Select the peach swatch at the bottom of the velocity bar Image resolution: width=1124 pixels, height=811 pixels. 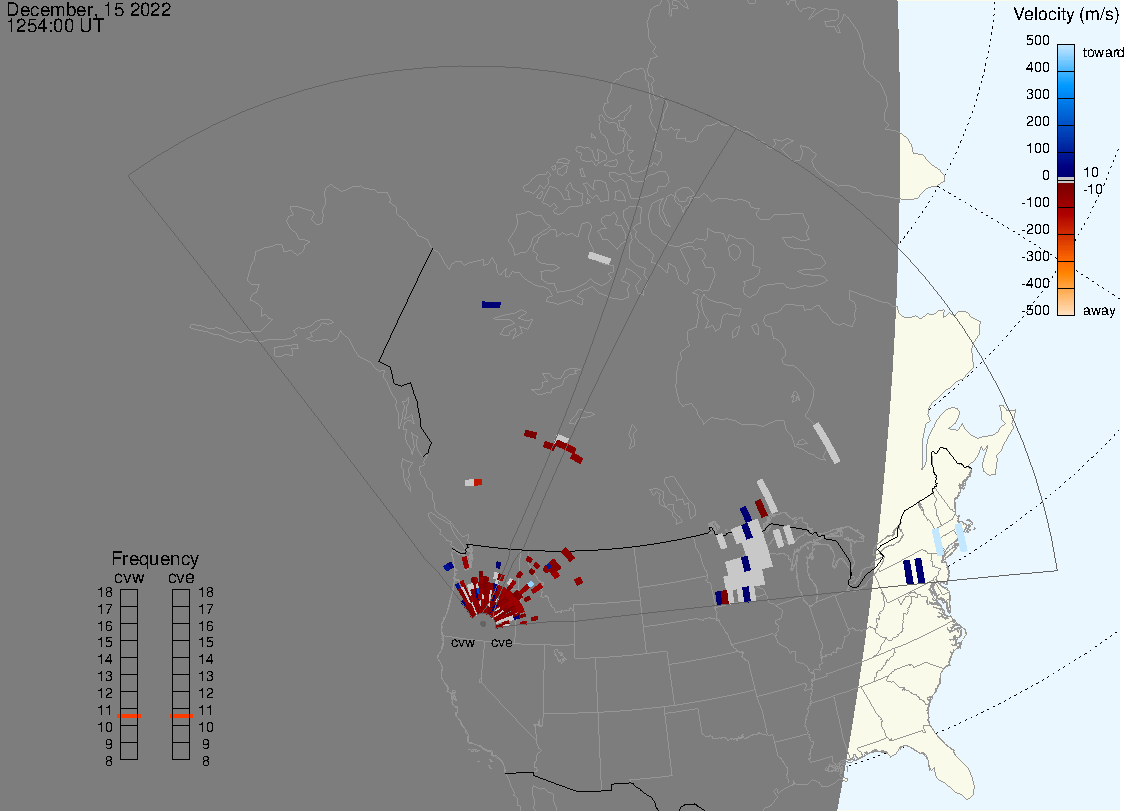coord(1066,302)
